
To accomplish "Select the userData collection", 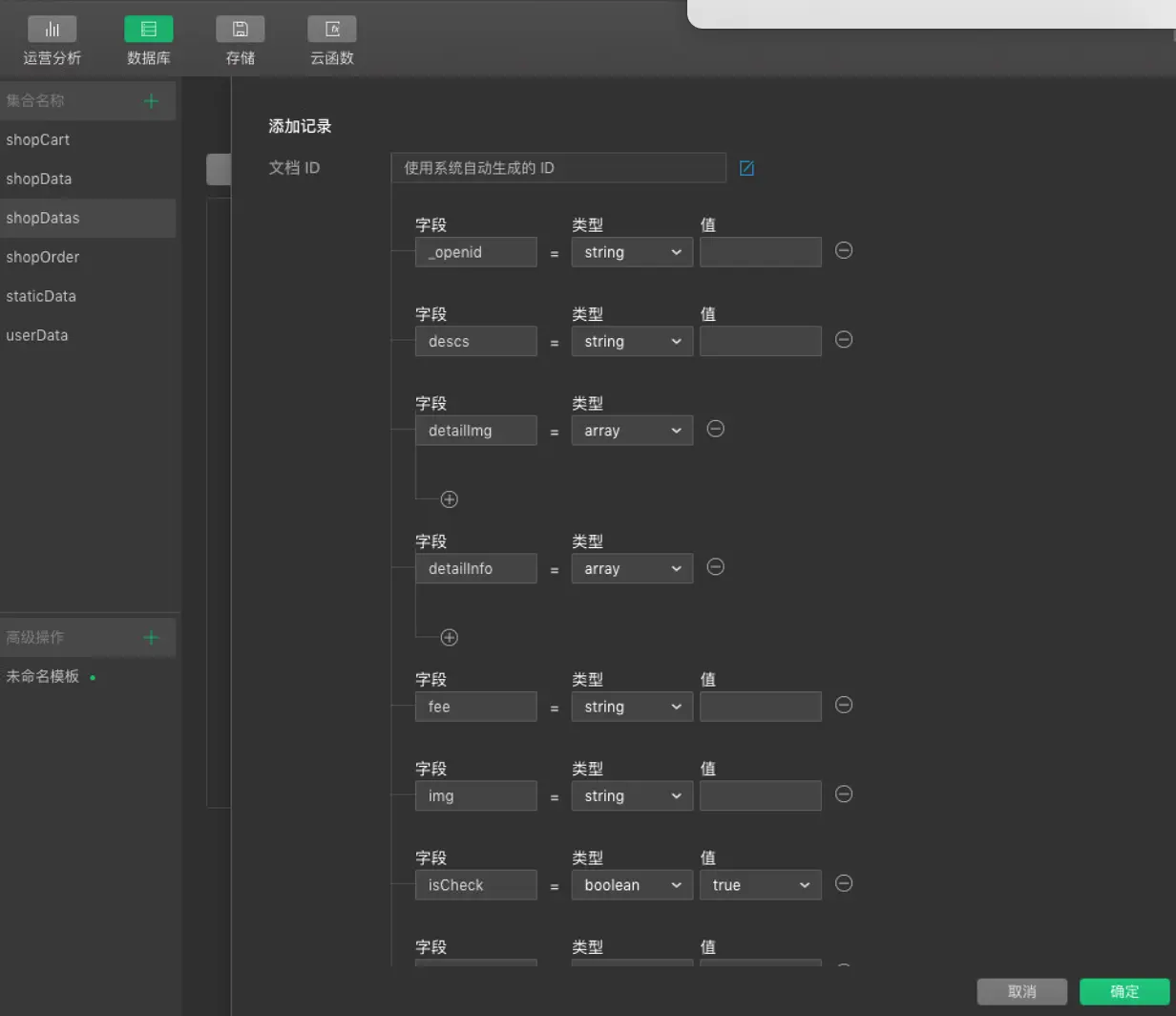I will coord(88,335).
